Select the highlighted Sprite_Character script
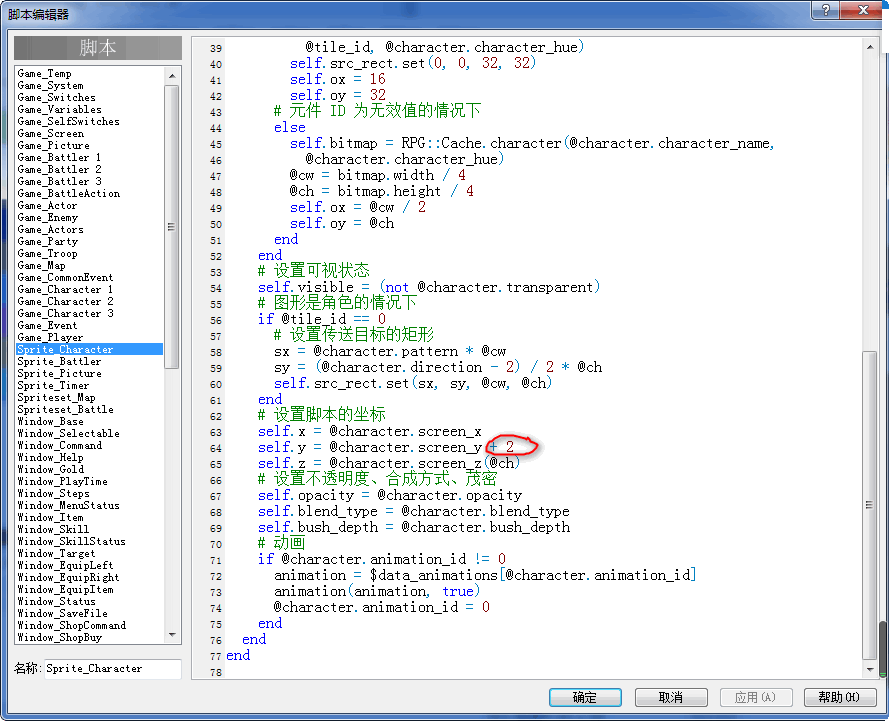Image resolution: width=889 pixels, height=721 pixels. (x=90, y=349)
